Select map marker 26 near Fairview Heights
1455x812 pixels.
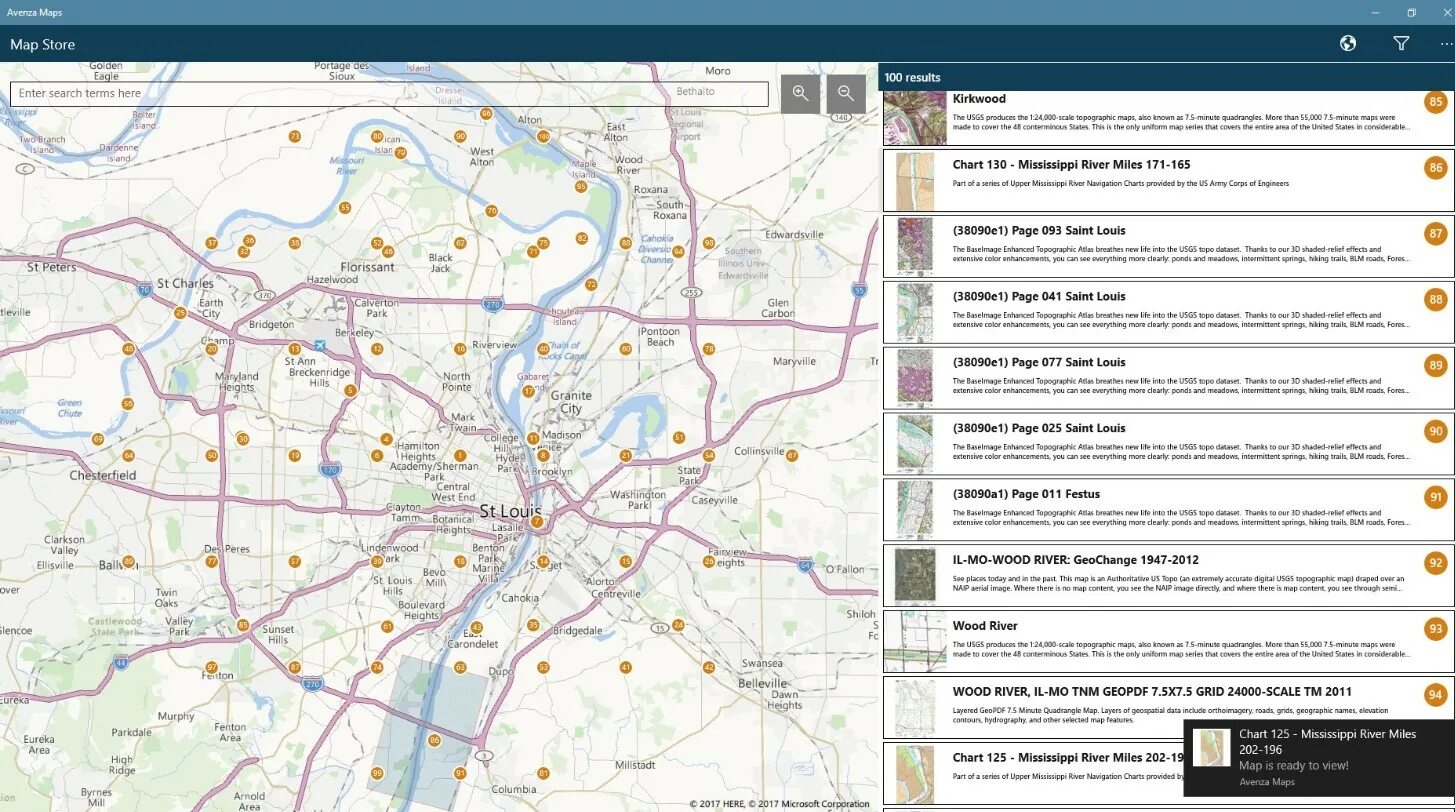click(708, 561)
